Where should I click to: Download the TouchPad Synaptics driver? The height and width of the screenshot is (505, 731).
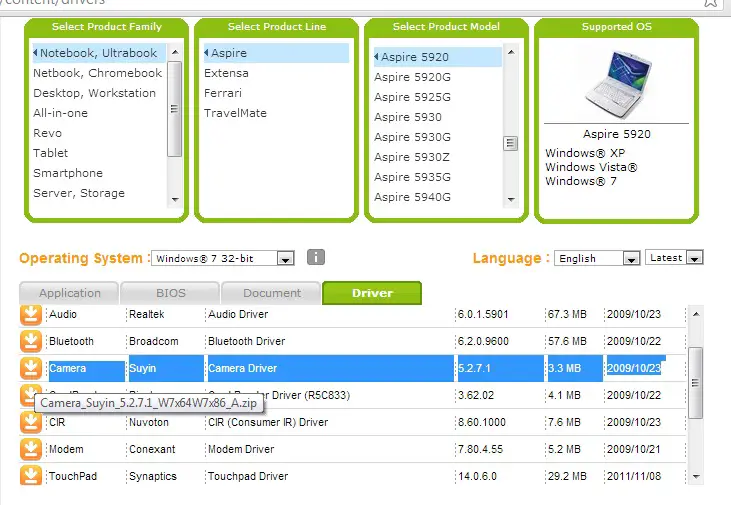31,476
